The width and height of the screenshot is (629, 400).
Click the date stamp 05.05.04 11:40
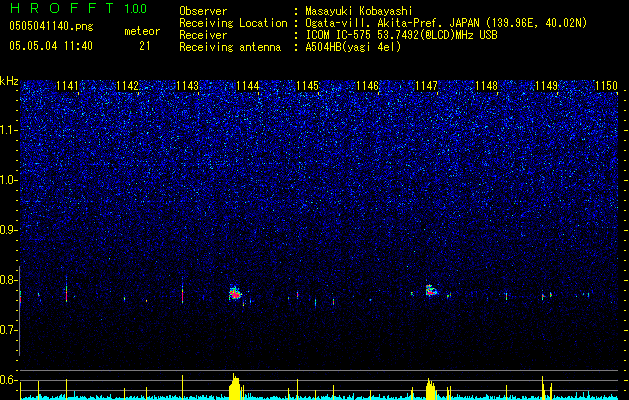[51, 46]
